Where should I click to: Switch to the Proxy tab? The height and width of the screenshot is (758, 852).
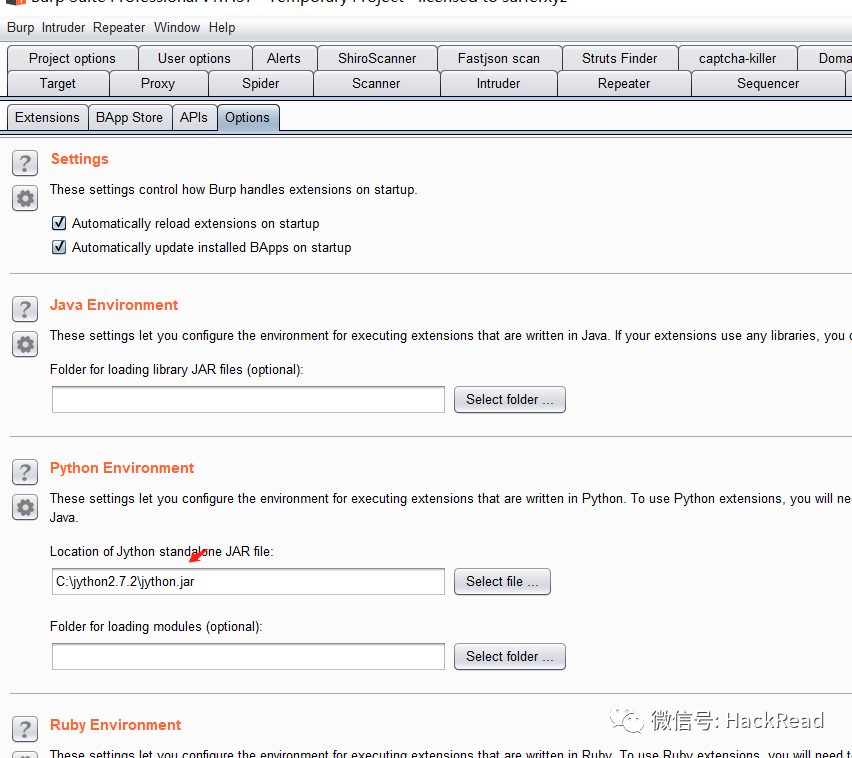[158, 84]
